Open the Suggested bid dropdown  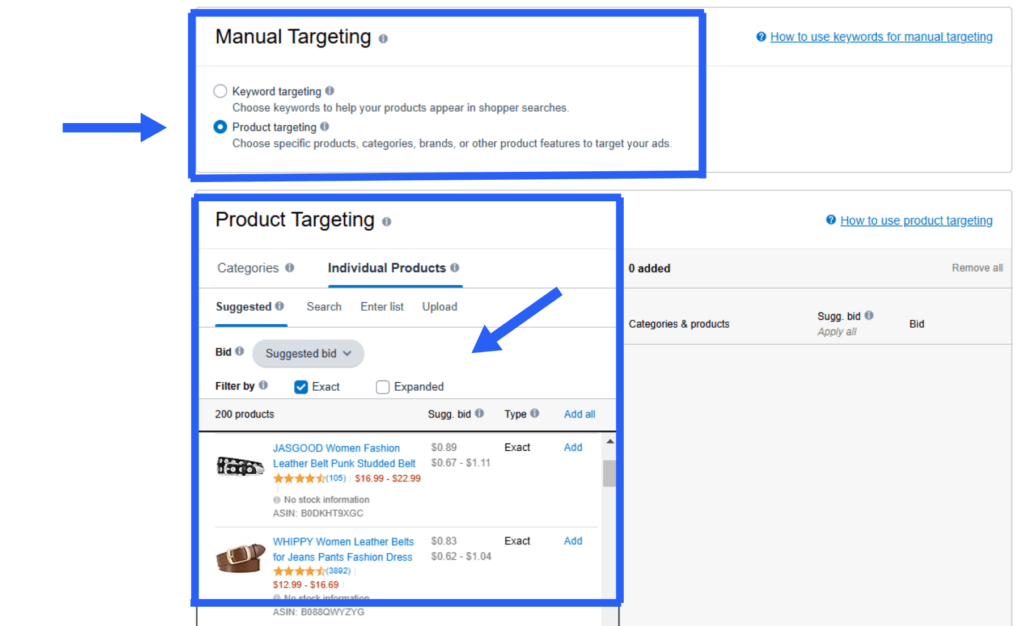tap(308, 353)
